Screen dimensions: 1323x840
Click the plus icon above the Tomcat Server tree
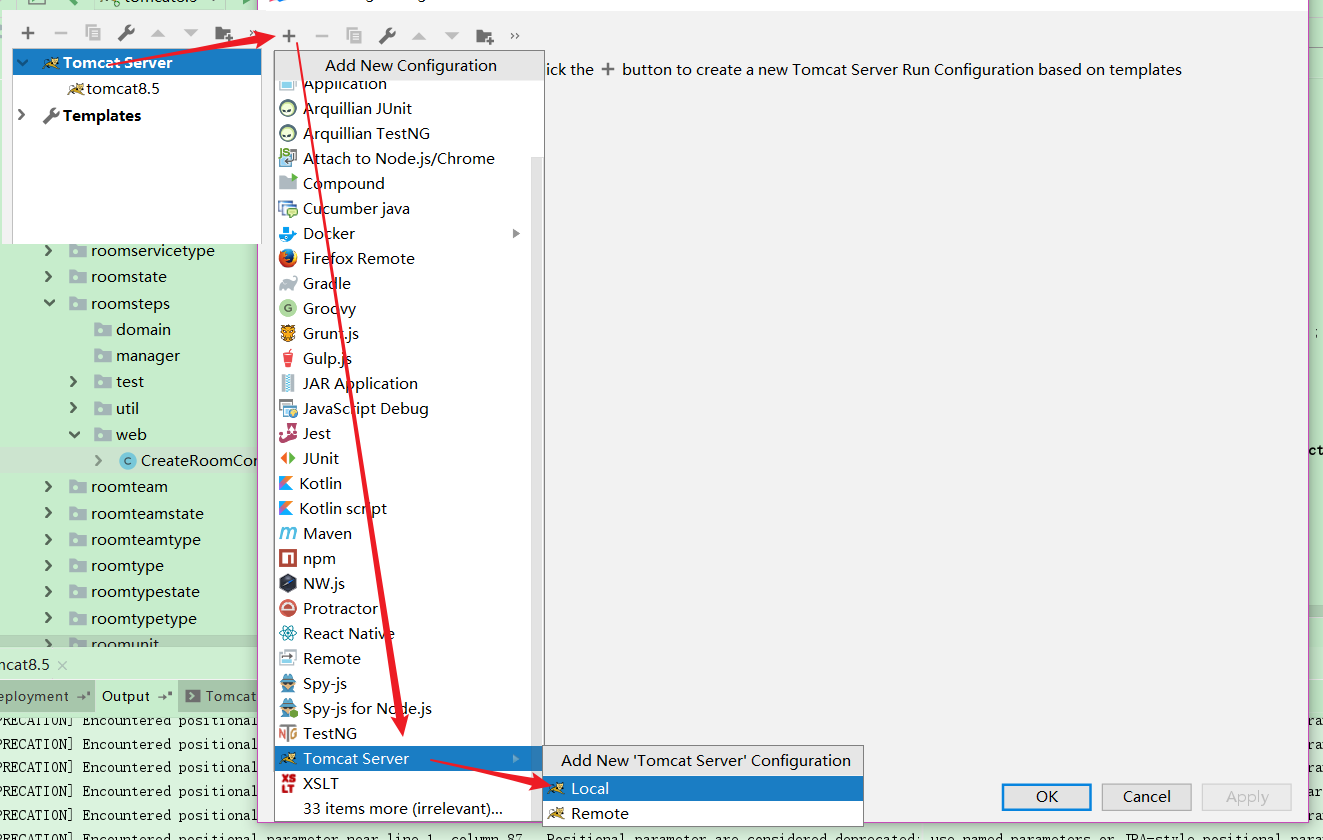28,33
